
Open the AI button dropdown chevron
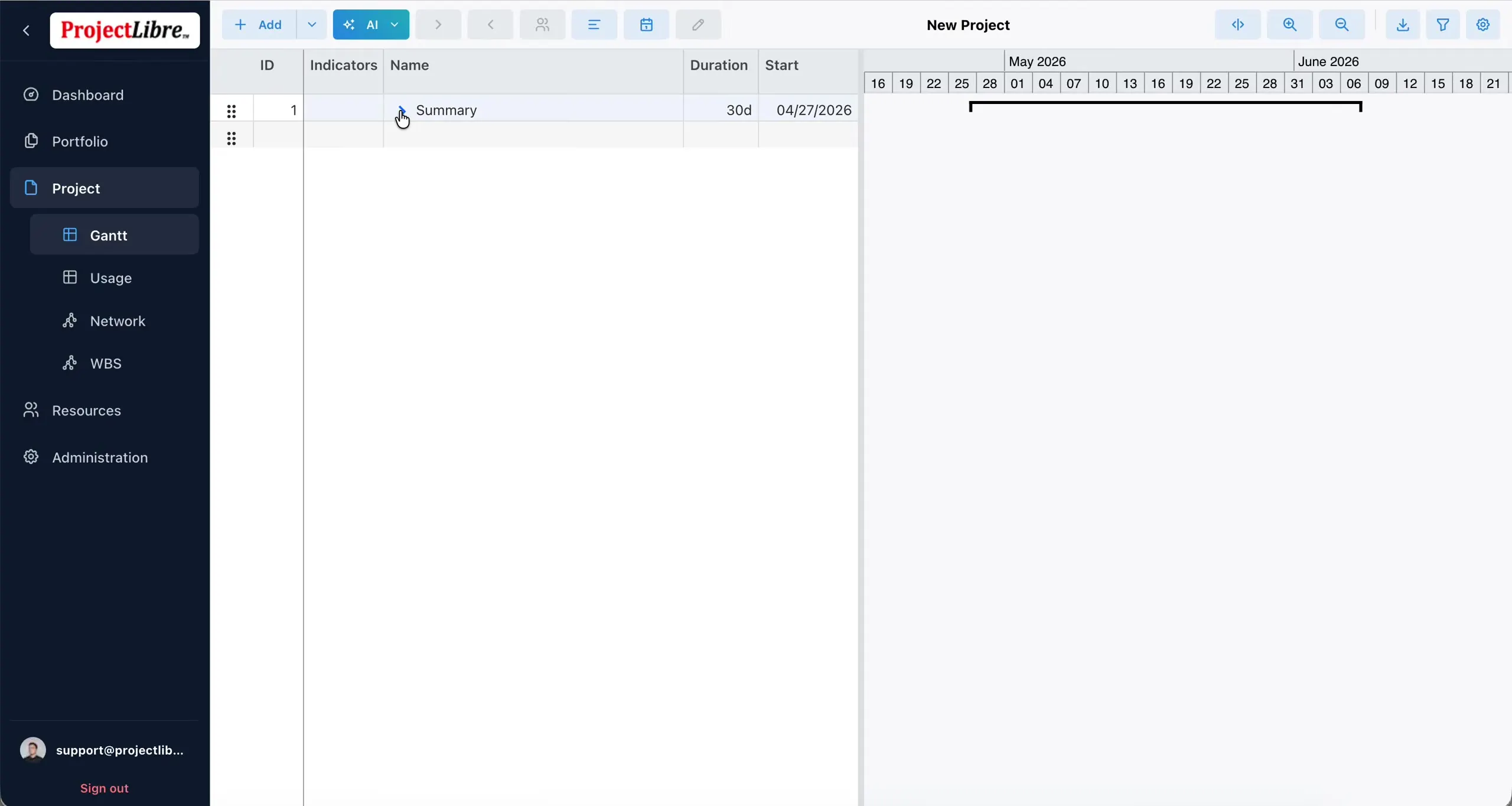click(395, 25)
